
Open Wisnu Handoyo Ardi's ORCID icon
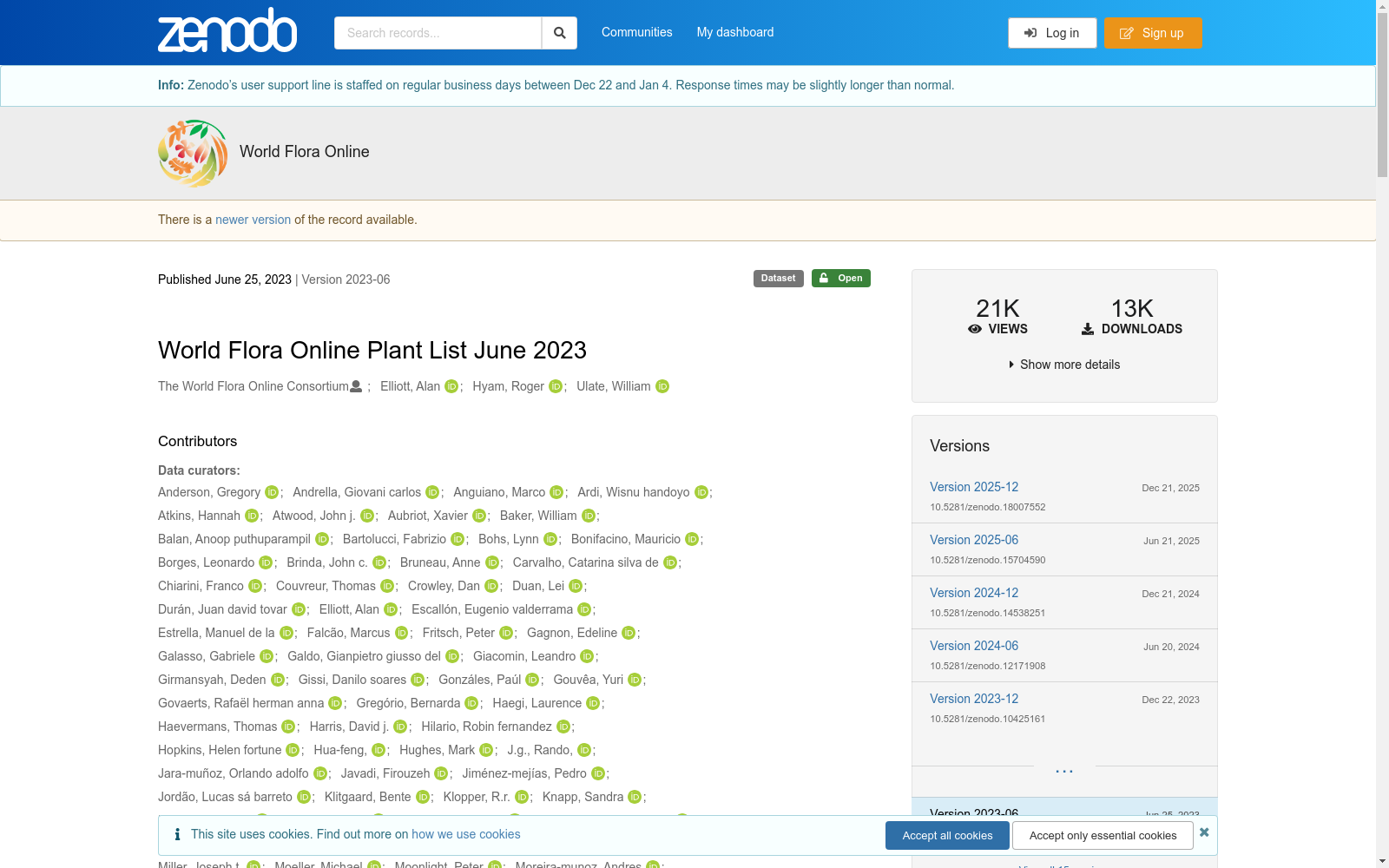pyautogui.click(x=701, y=492)
